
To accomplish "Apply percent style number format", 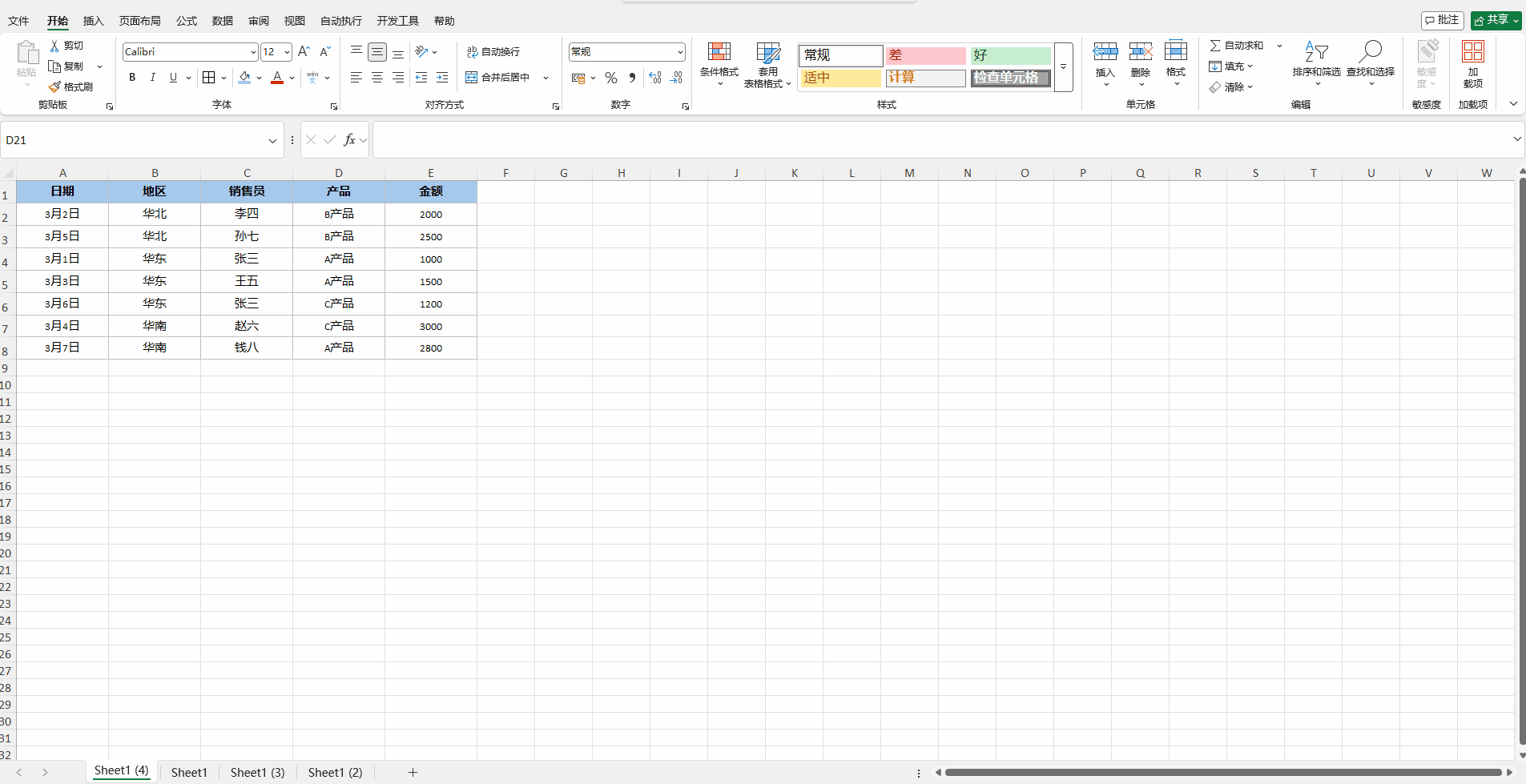I will point(611,78).
